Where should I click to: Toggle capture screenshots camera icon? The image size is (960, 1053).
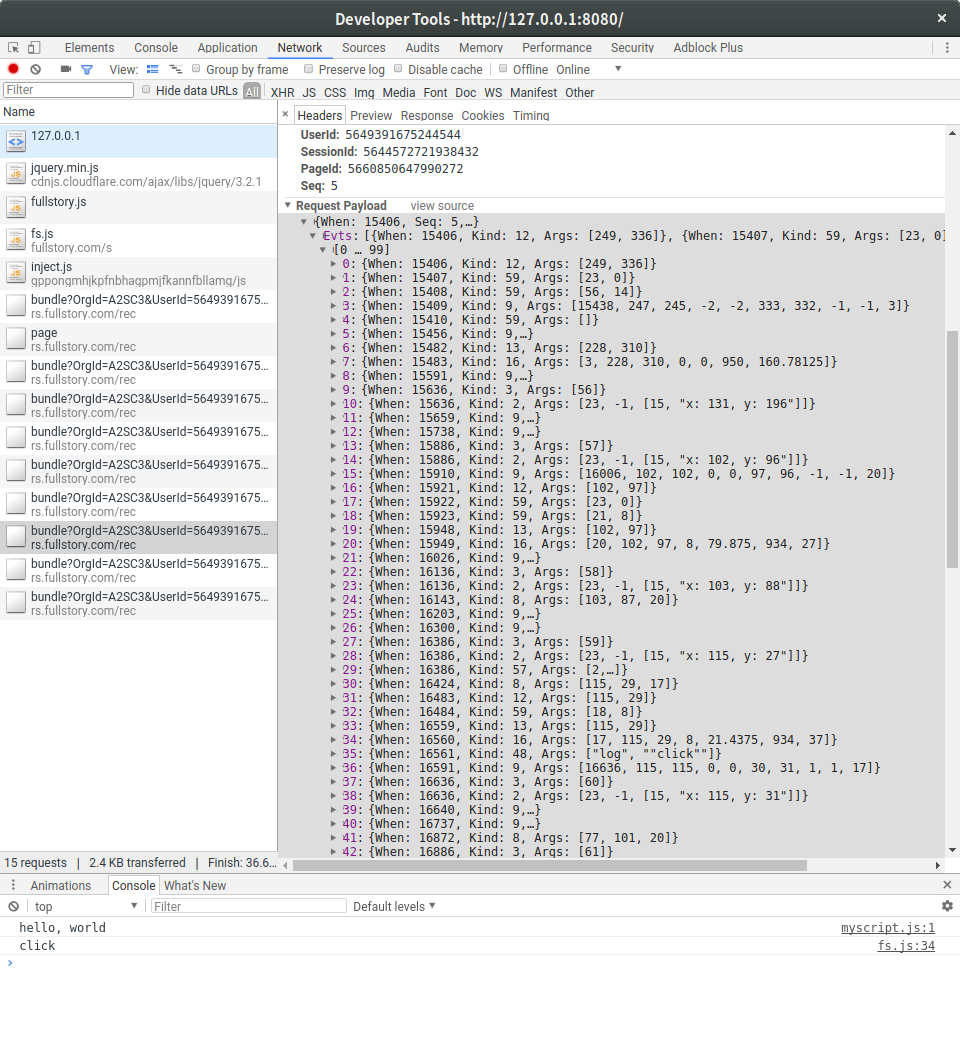[x=66, y=69]
